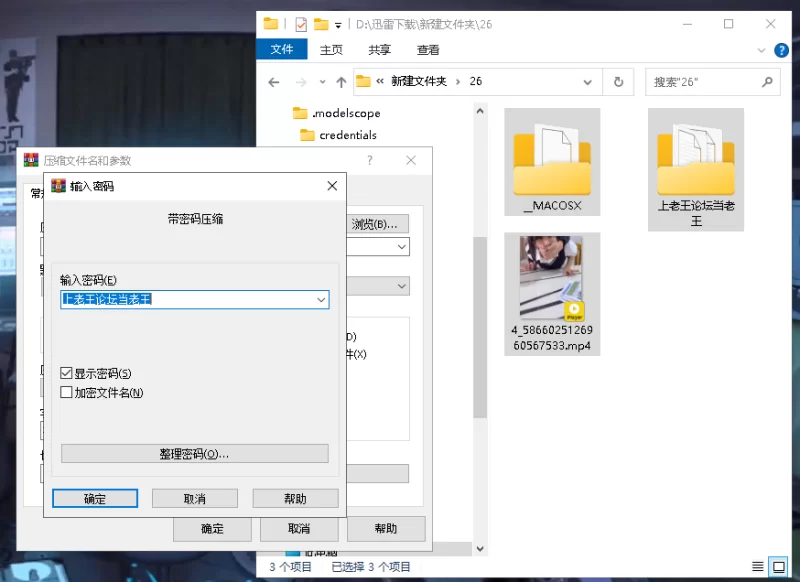
Task: Open the second dropdown in archive parameters dialog
Action: tap(402, 286)
